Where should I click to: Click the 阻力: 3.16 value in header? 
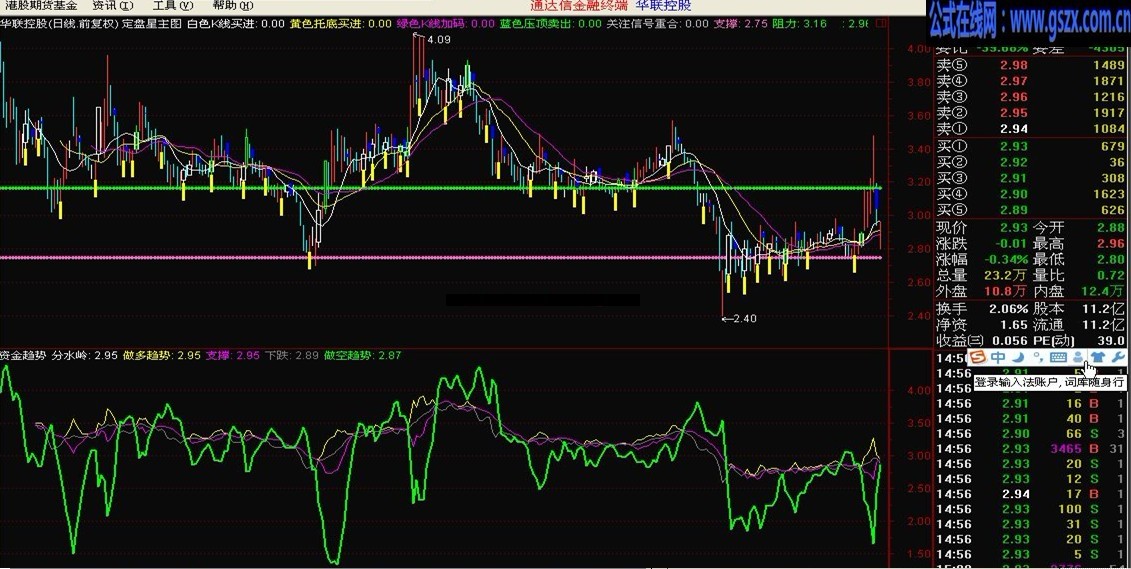click(799, 24)
